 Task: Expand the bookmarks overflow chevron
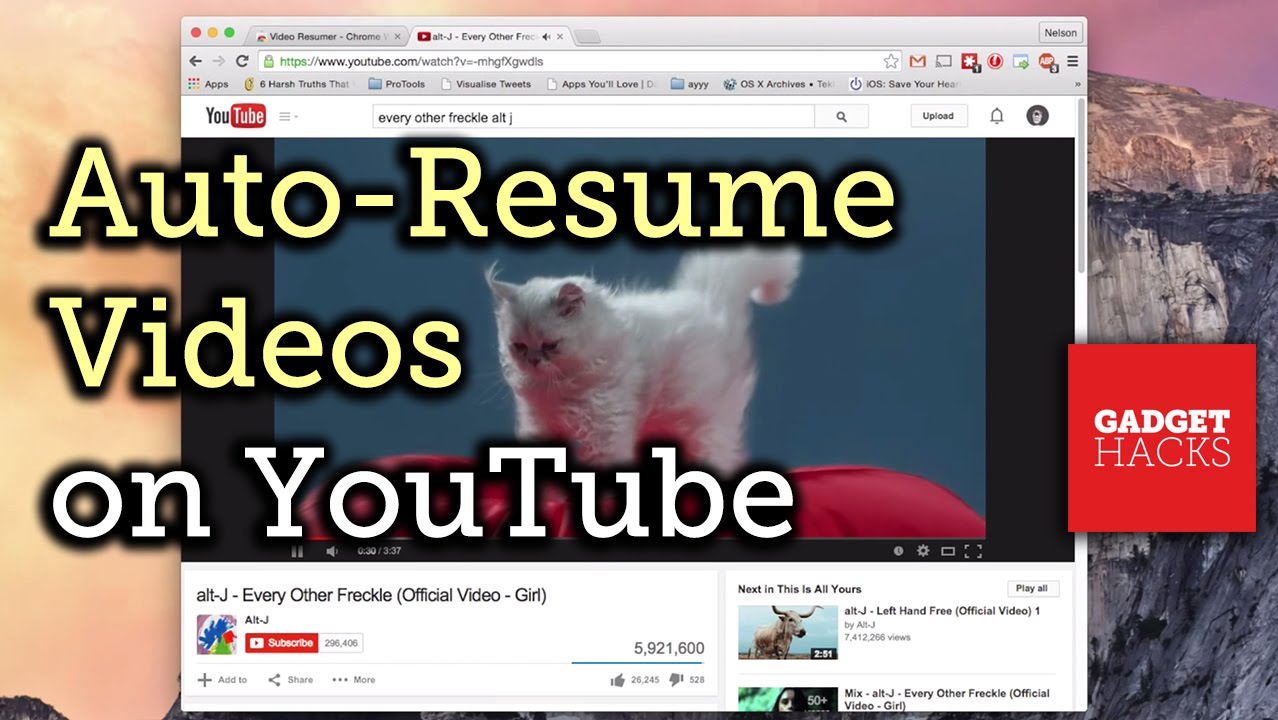[x=1077, y=85]
